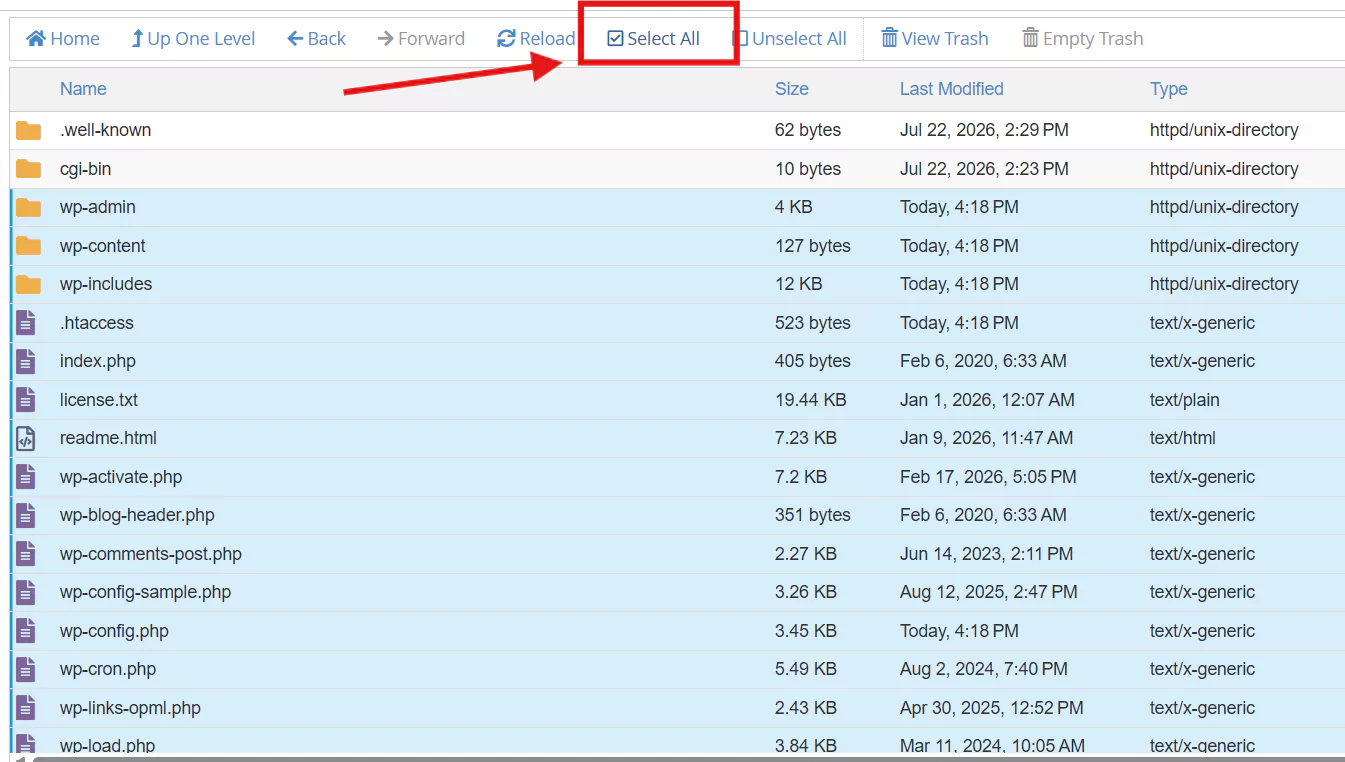Select the license.txt file name
1345x762 pixels.
pyautogui.click(x=99, y=400)
